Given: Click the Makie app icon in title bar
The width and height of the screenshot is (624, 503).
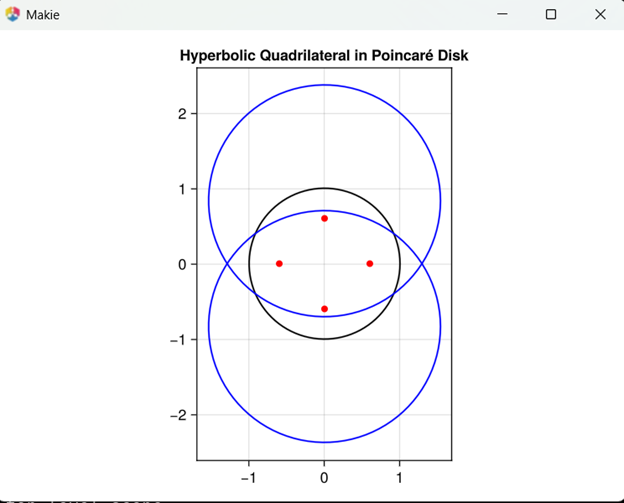Looking at the screenshot, I should pyautogui.click(x=13, y=15).
